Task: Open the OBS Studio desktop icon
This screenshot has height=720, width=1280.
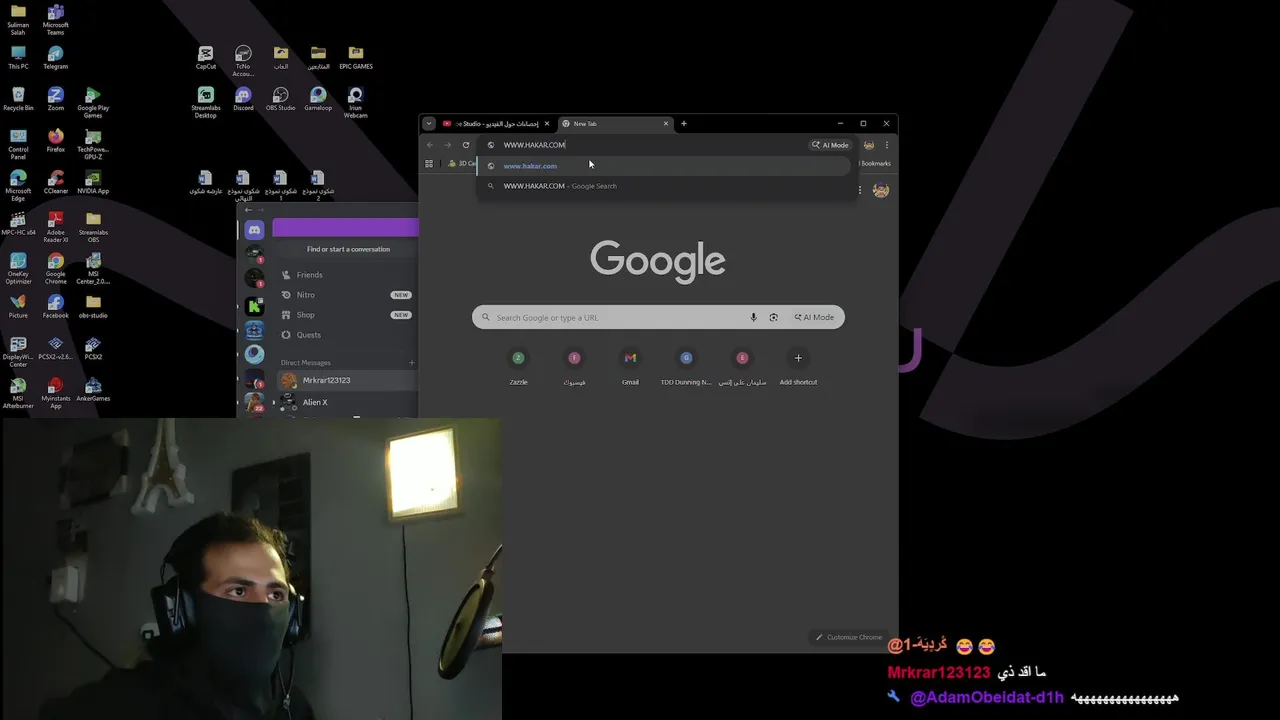Action: 281,99
